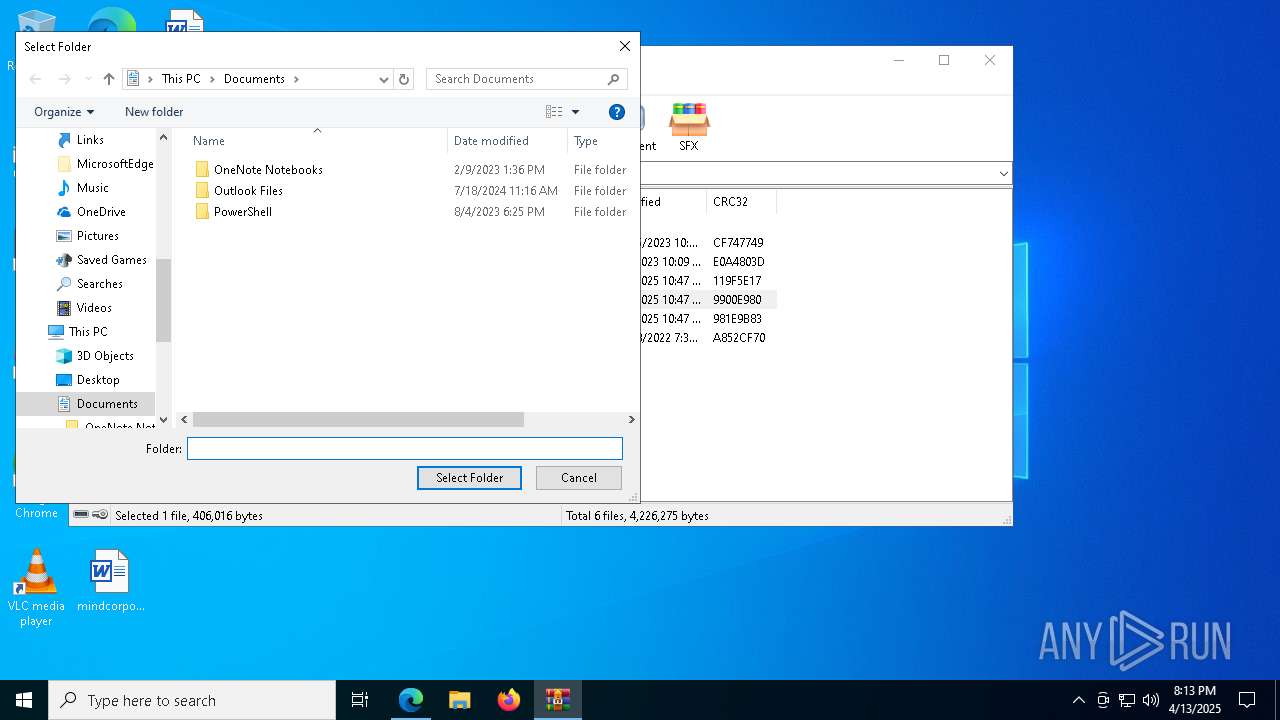Screen dimensions: 1280x720
Task: Open the notification center icon
Action: coord(1247,700)
